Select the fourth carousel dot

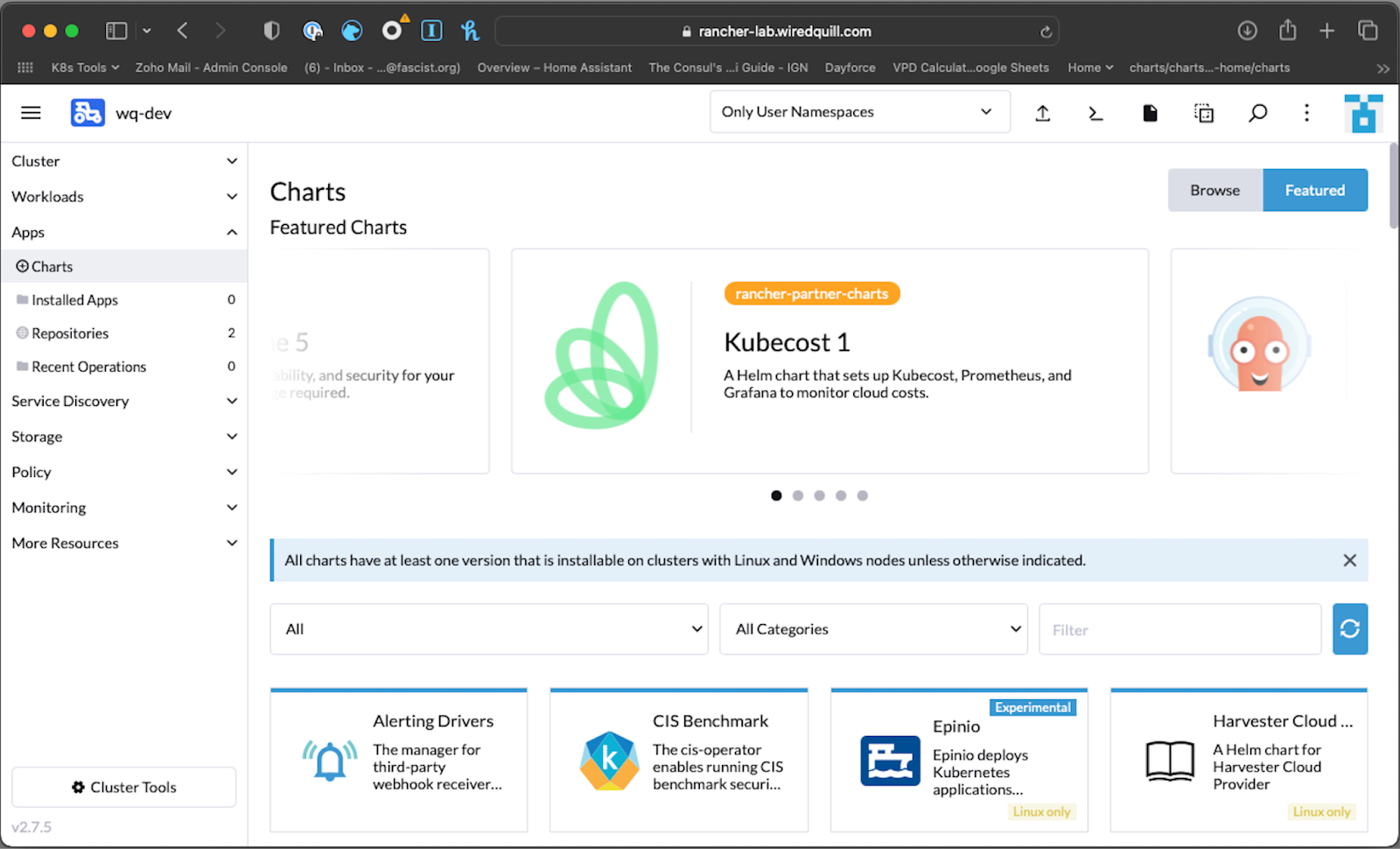coord(841,495)
